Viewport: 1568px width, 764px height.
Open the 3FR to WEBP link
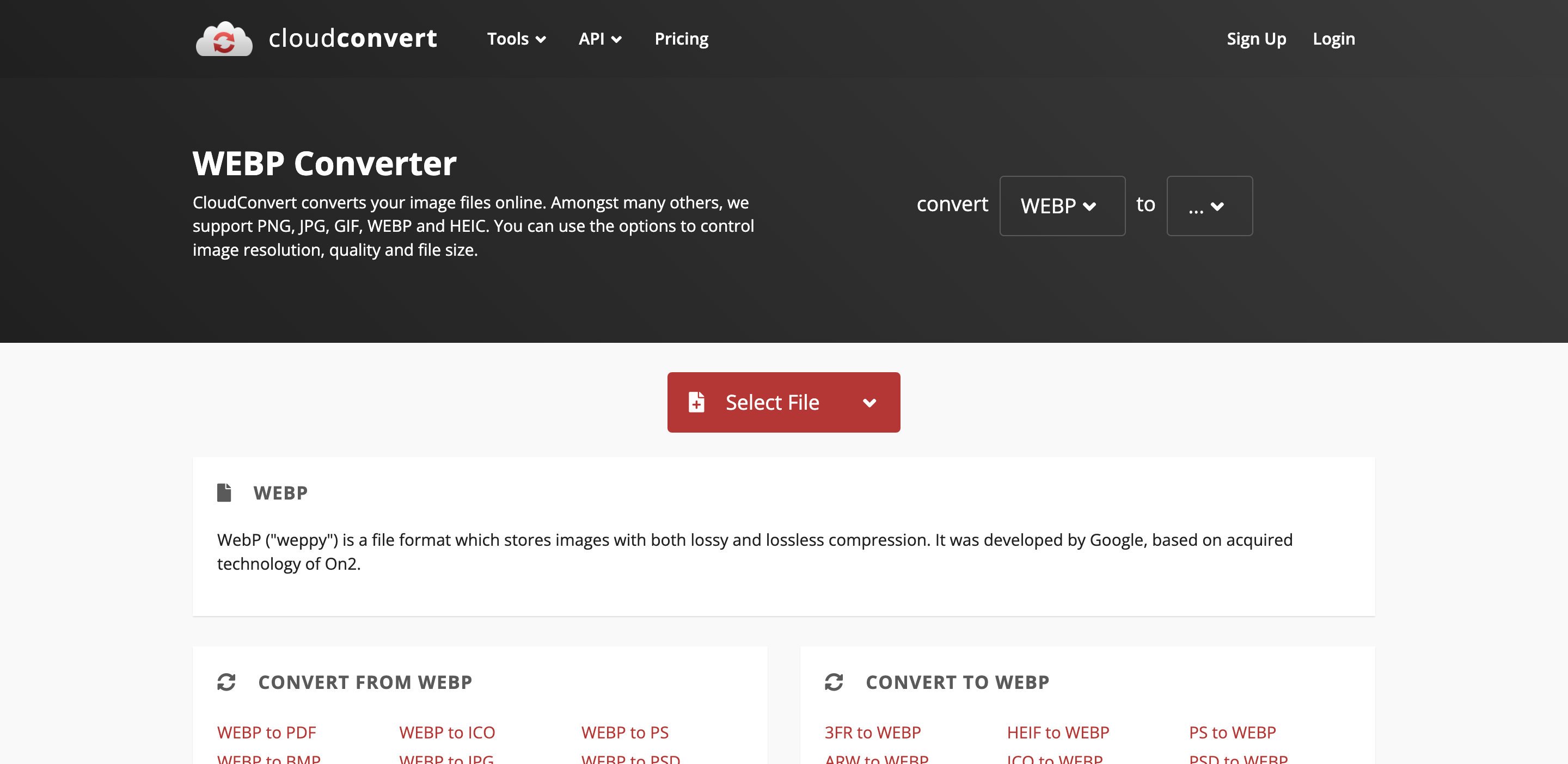[x=872, y=732]
